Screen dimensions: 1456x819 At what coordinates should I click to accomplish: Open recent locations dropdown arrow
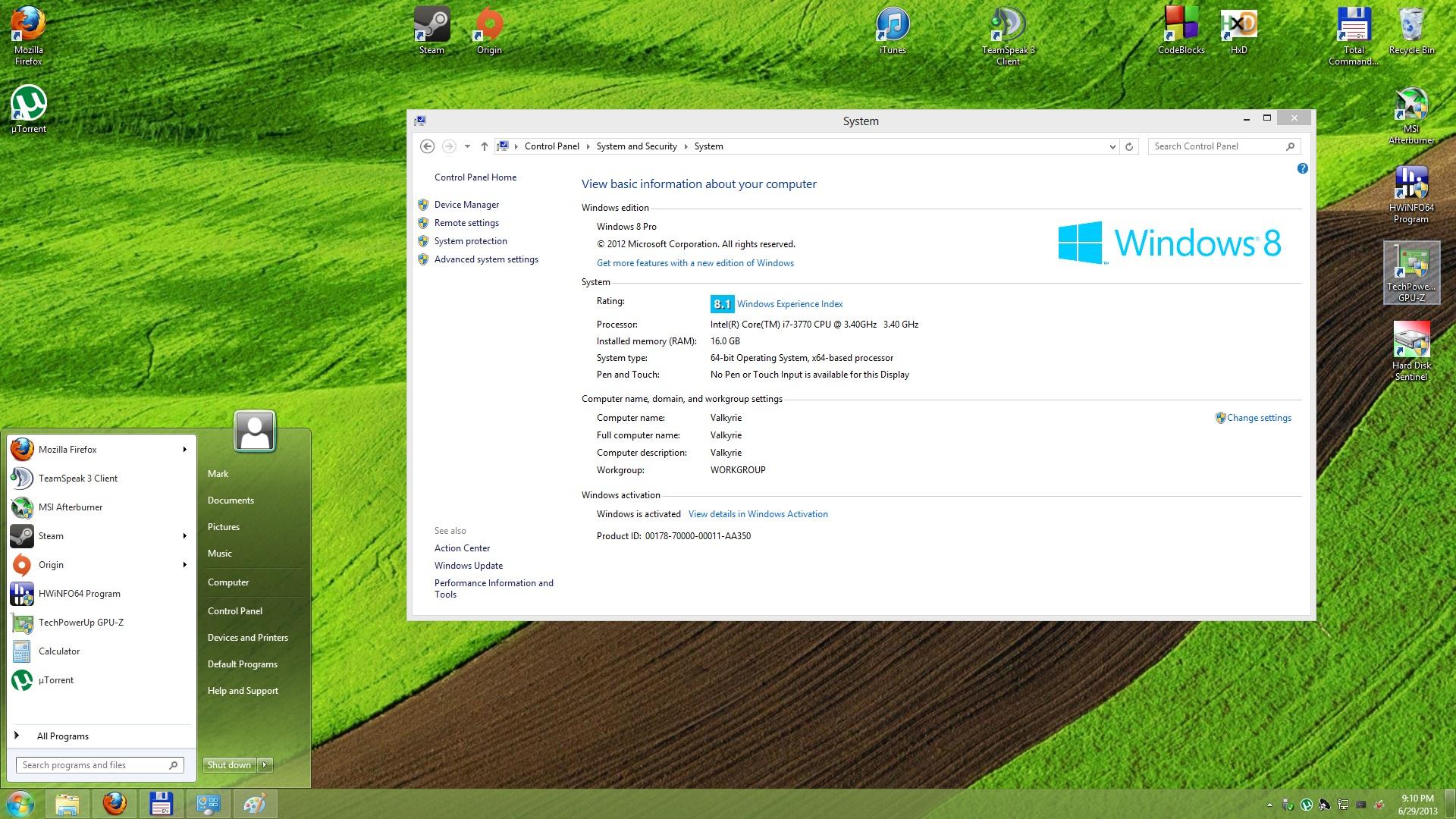click(467, 146)
